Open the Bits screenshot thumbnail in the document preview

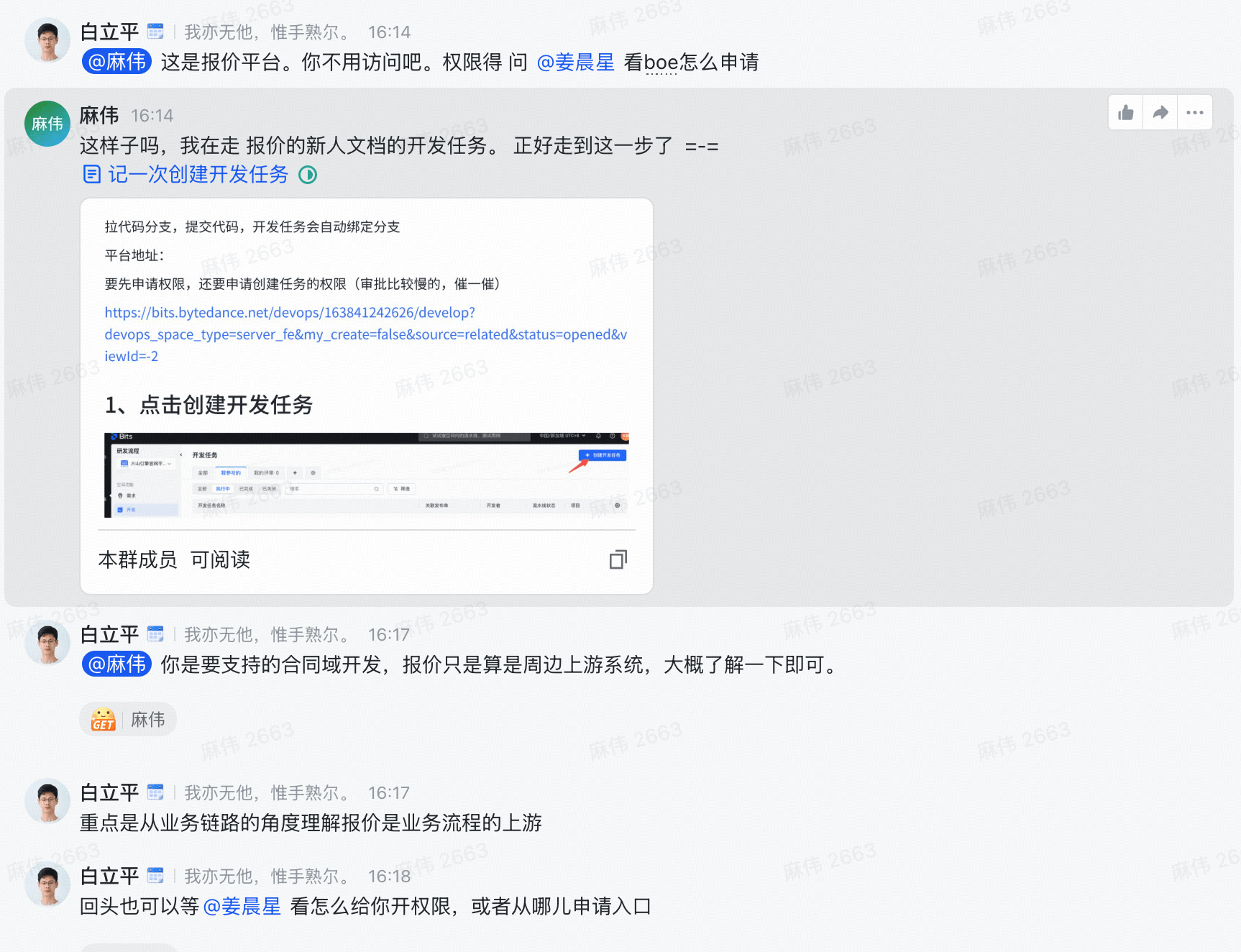(367, 475)
